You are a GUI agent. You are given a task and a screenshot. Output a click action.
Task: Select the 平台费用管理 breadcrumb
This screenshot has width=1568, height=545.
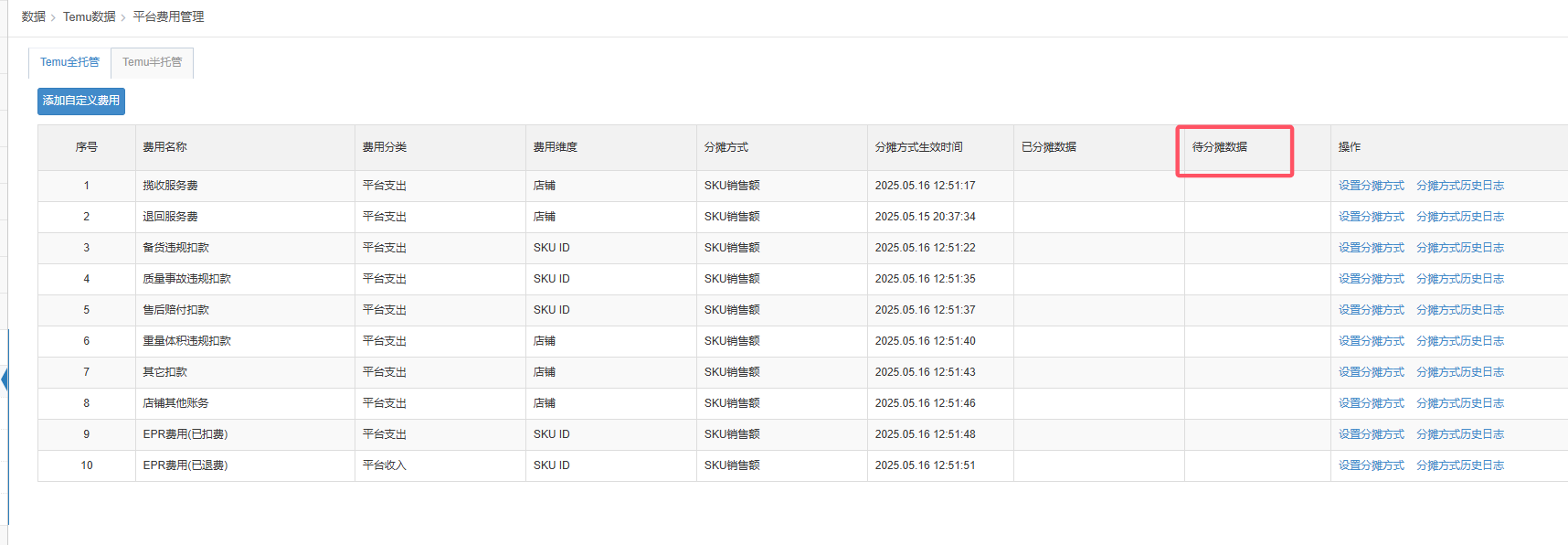(x=168, y=16)
